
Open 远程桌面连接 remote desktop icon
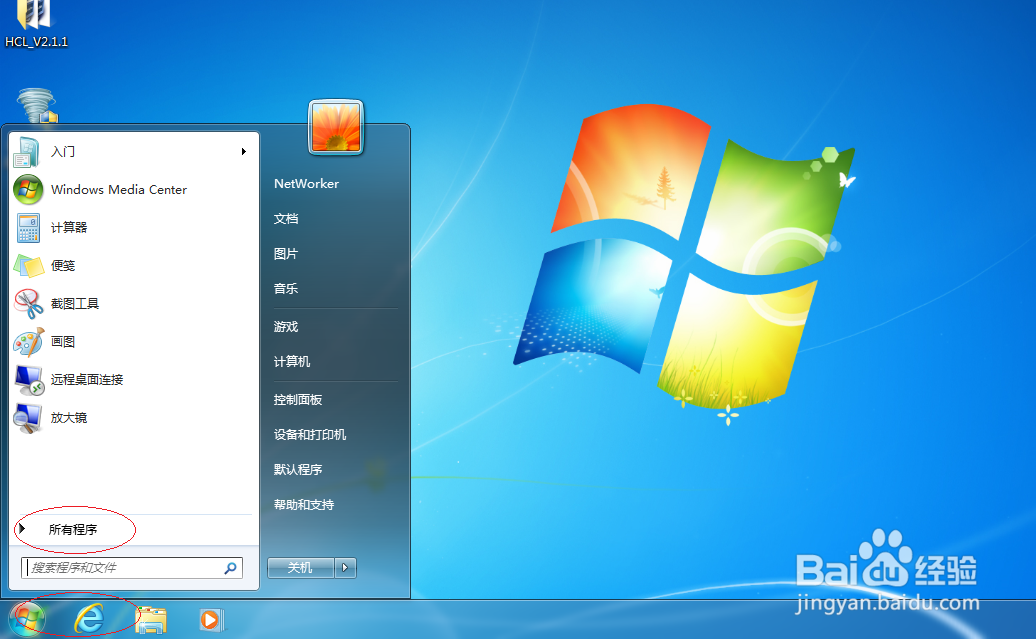[x=28, y=380]
